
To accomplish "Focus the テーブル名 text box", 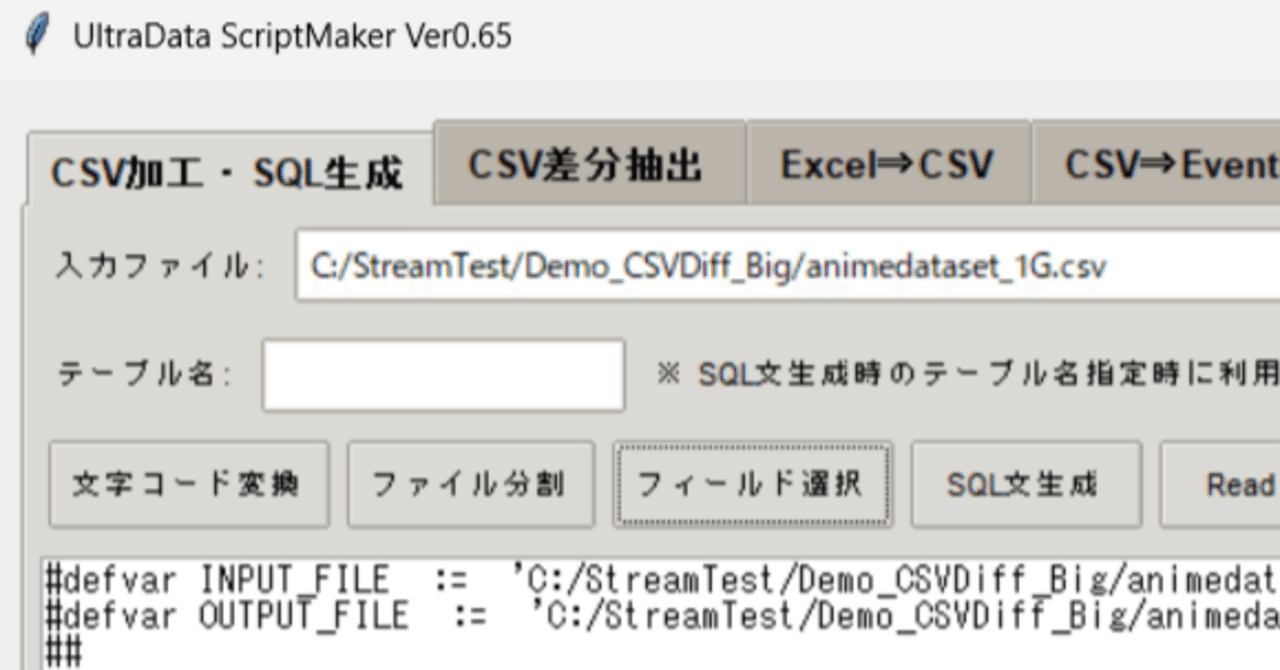I will tap(443, 375).
